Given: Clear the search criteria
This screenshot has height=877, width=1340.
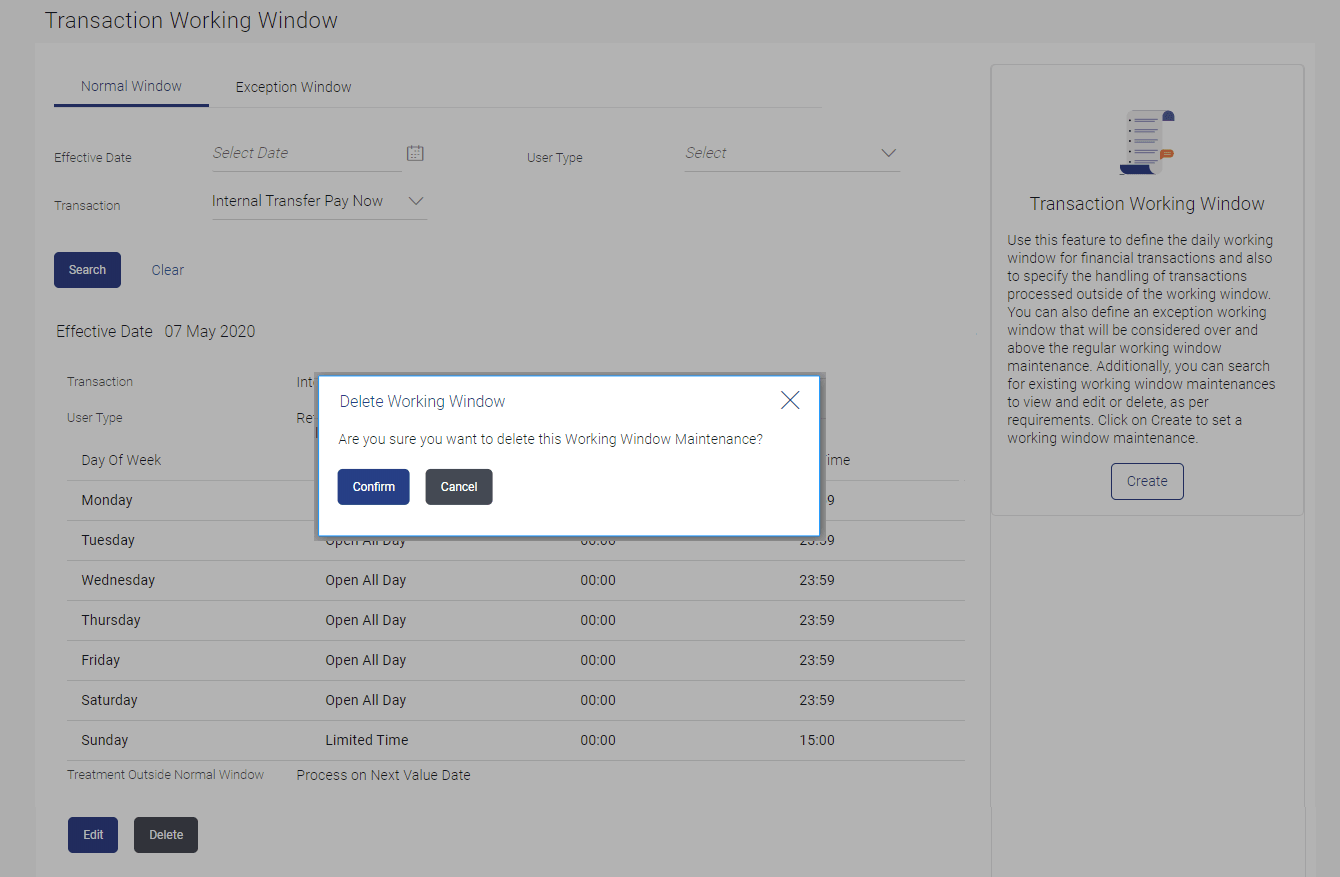Looking at the screenshot, I should (x=168, y=270).
